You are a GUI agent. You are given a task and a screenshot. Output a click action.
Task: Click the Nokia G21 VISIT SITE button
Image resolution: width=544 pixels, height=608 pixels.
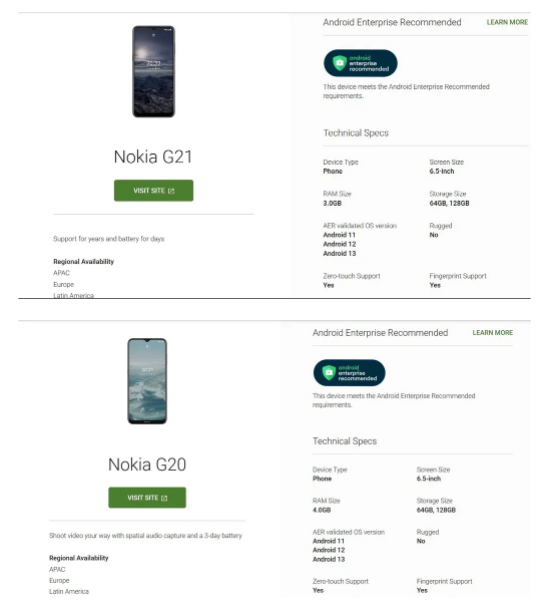(x=154, y=190)
